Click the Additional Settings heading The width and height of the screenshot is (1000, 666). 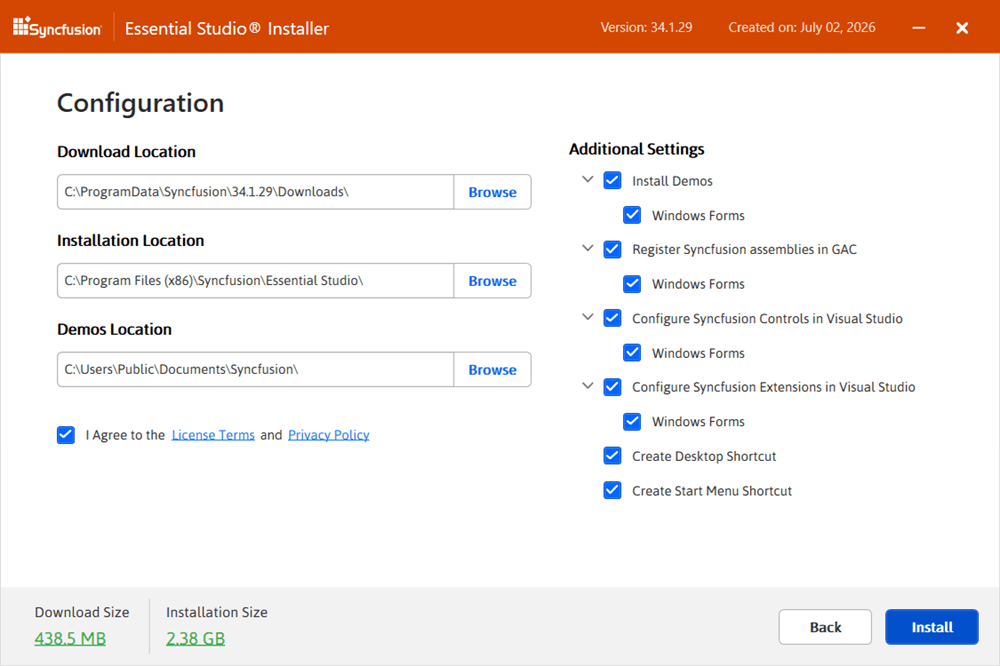click(636, 149)
